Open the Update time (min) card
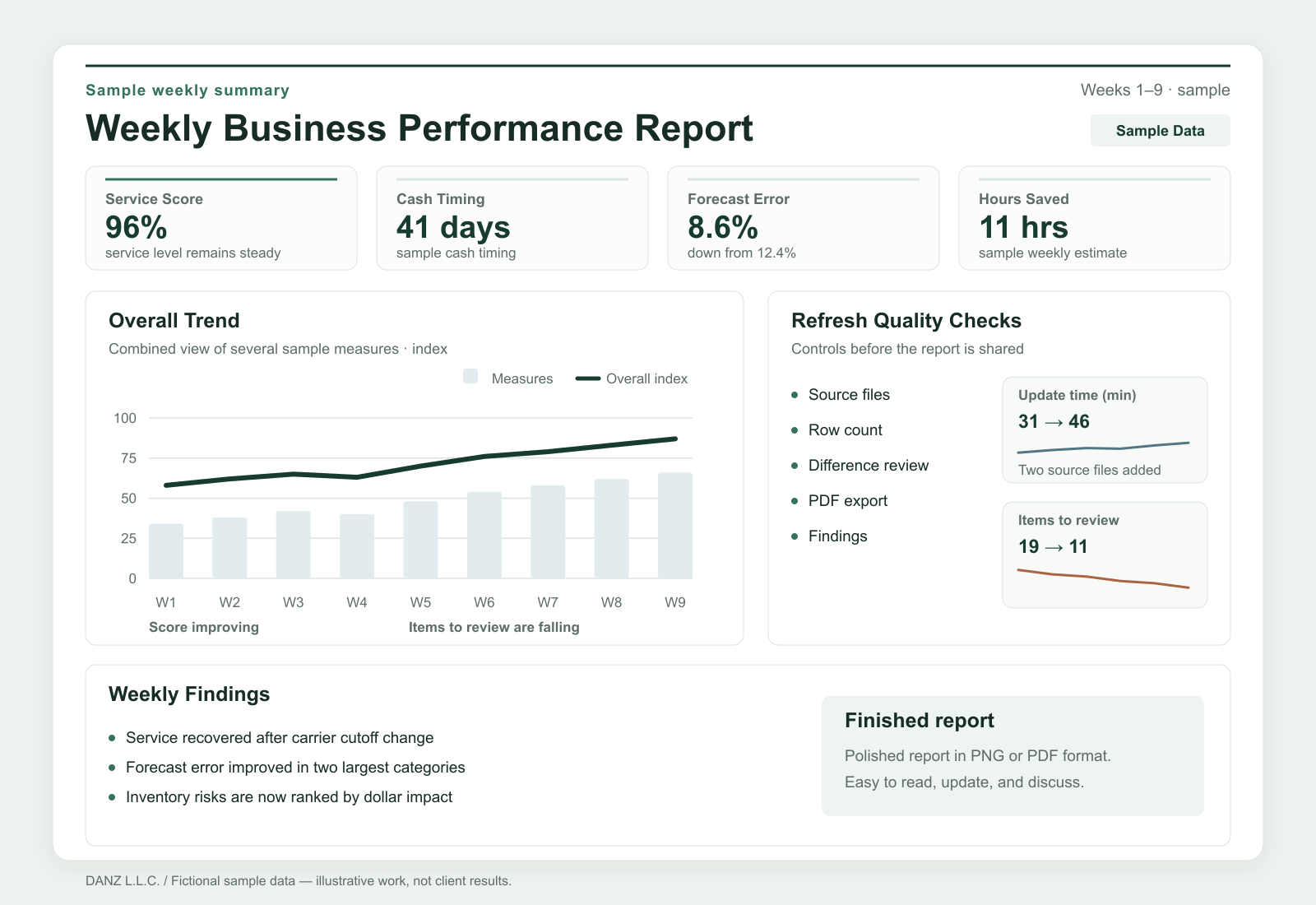The image size is (1316, 905). point(1105,429)
